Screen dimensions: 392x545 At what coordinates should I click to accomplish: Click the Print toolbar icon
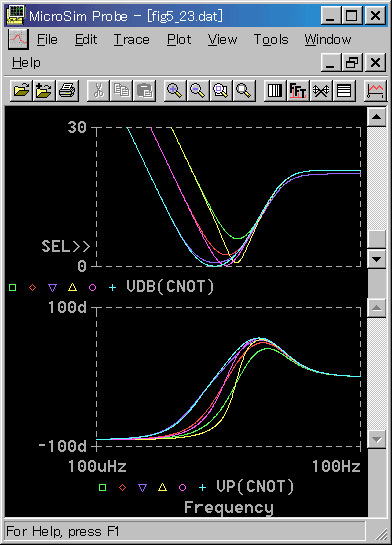[67, 91]
